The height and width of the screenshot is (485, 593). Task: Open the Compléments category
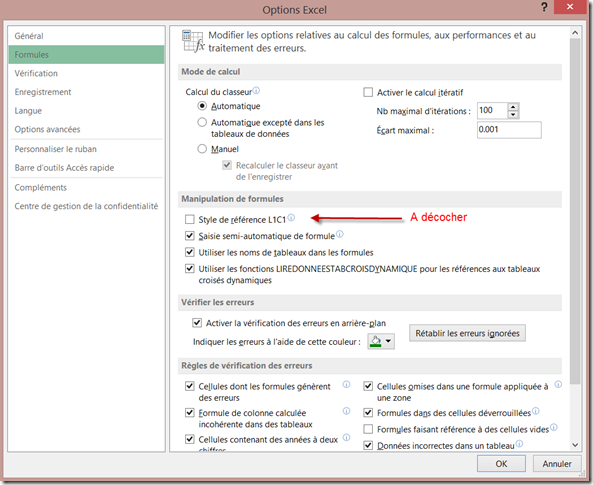tap(86, 187)
